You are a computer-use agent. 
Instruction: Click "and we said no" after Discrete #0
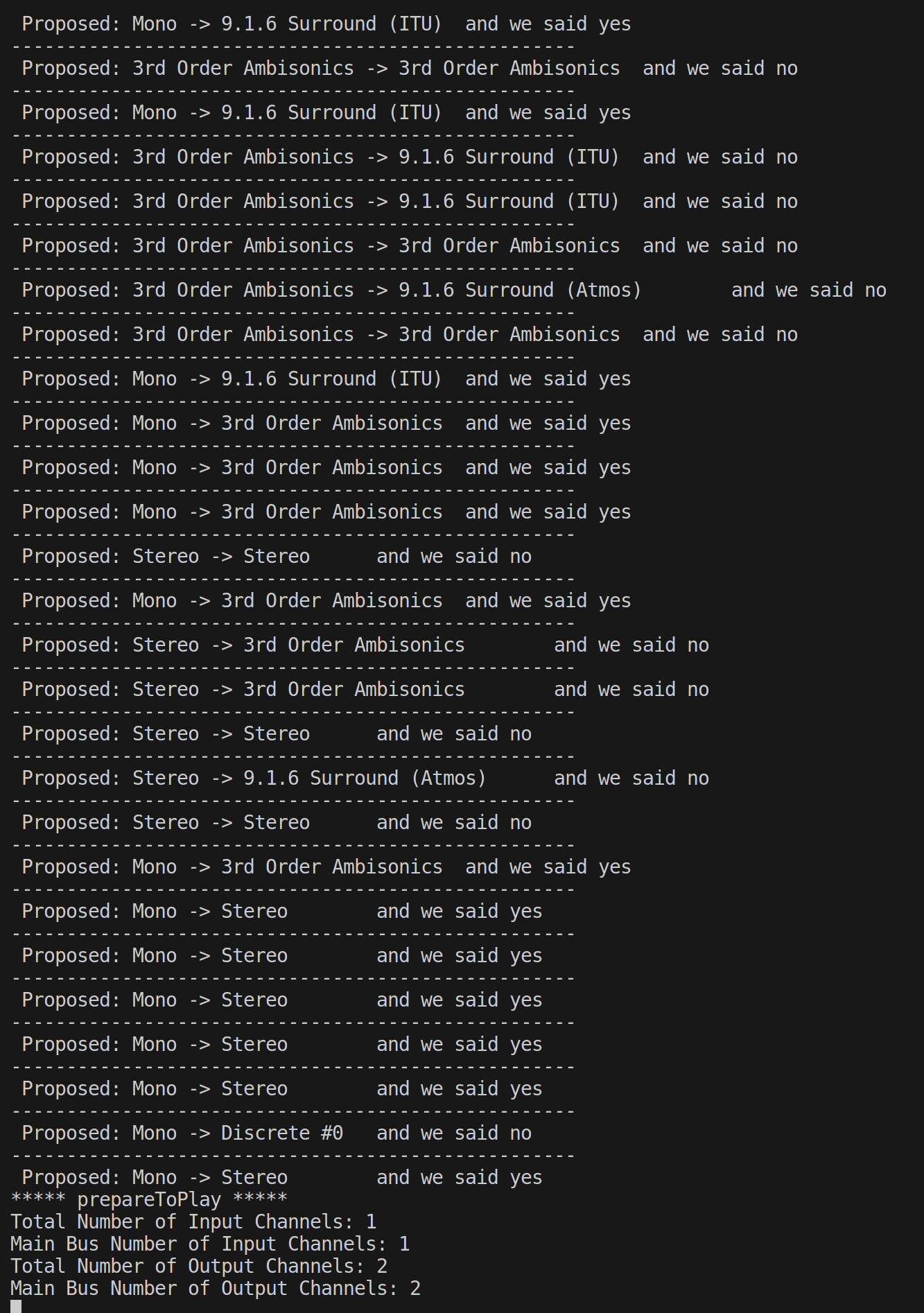click(453, 1133)
